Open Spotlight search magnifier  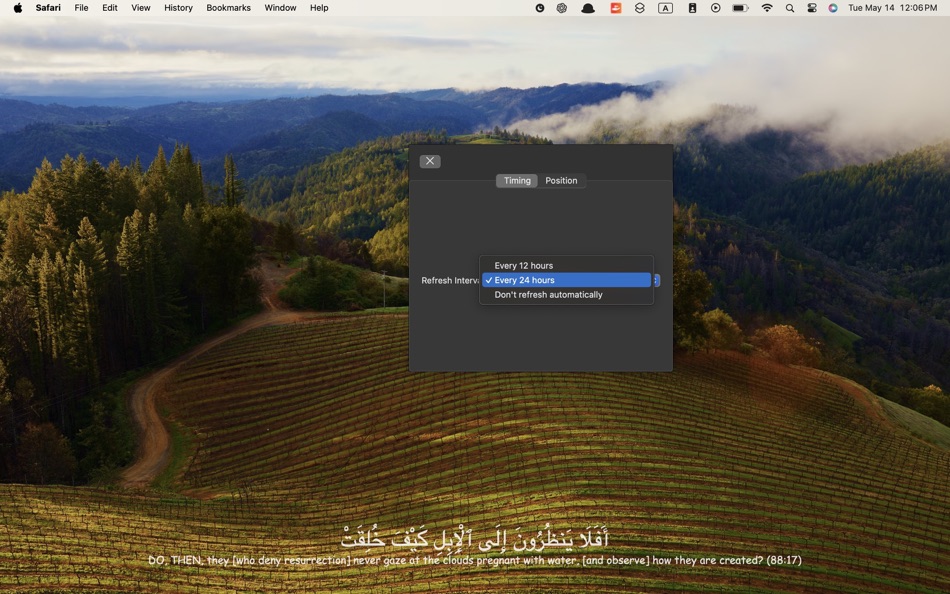pos(789,8)
